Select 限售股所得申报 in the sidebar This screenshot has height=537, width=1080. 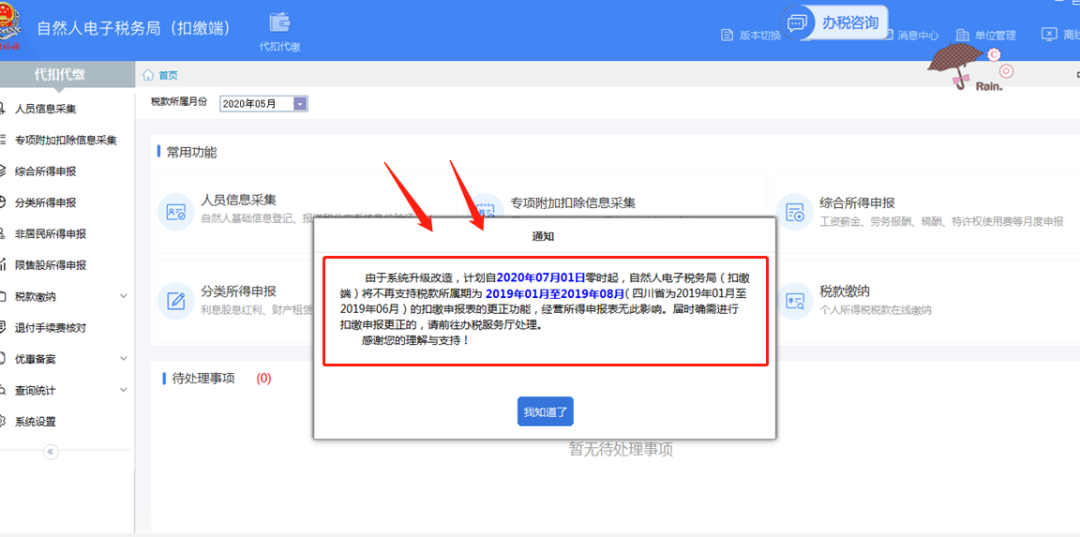click(51, 265)
